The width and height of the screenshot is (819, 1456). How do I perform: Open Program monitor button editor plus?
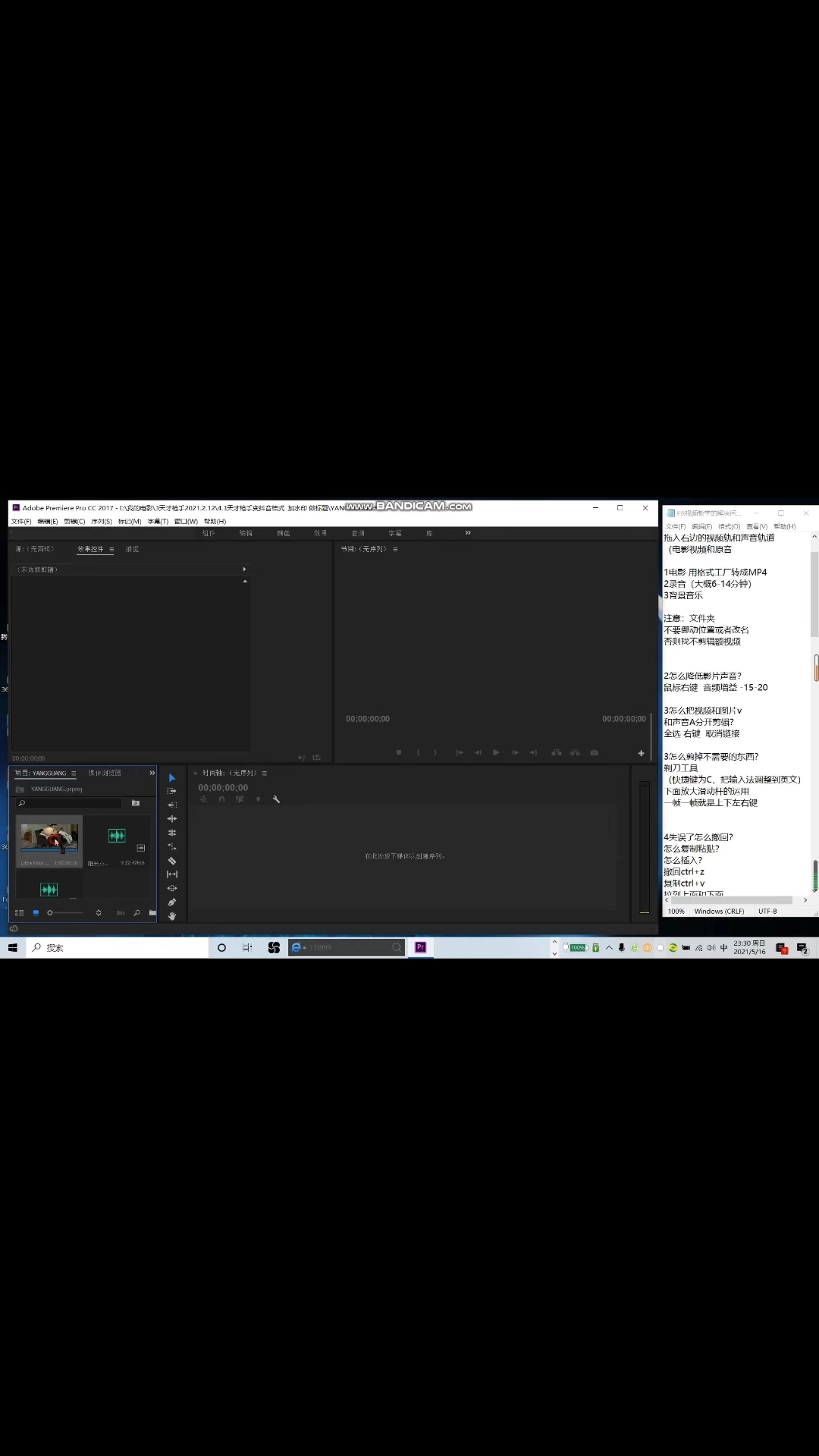coord(642,753)
